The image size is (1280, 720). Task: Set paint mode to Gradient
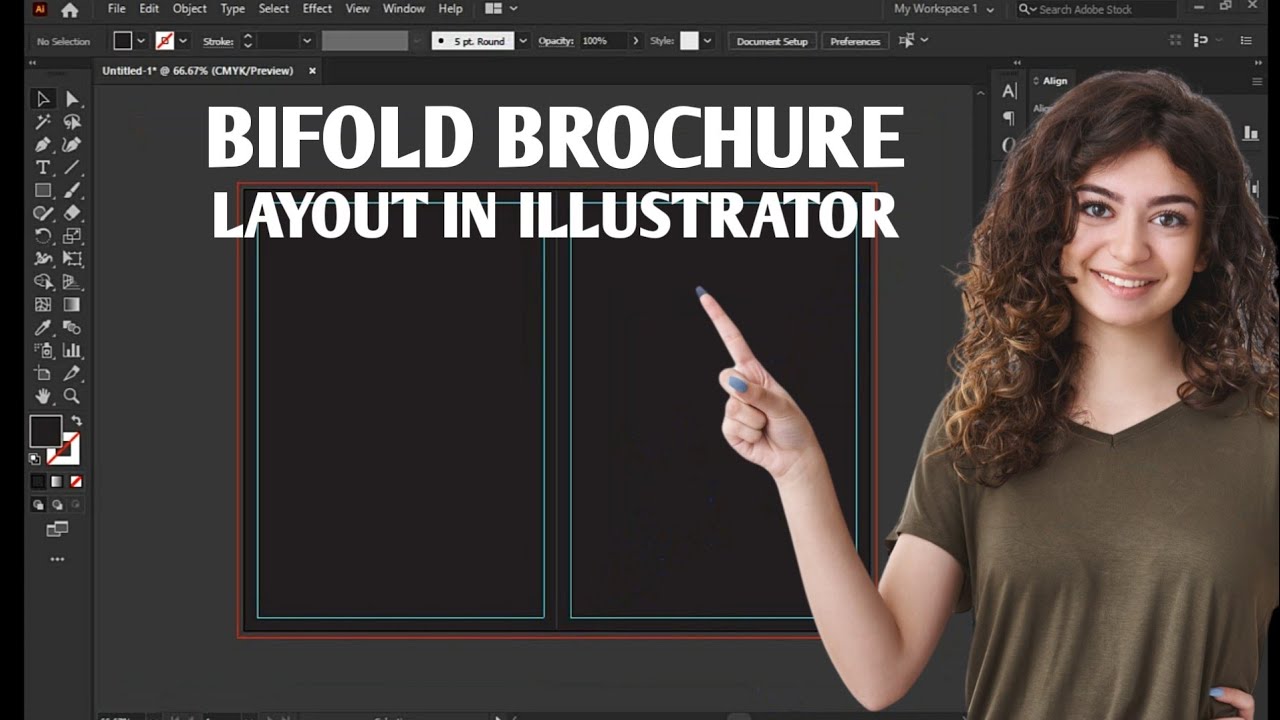click(x=57, y=481)
